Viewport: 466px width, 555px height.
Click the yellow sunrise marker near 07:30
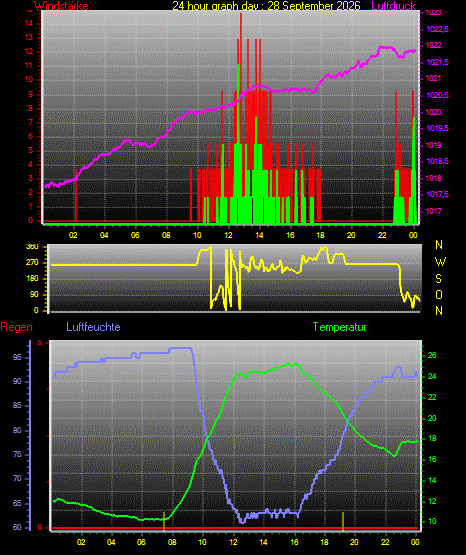164,521
